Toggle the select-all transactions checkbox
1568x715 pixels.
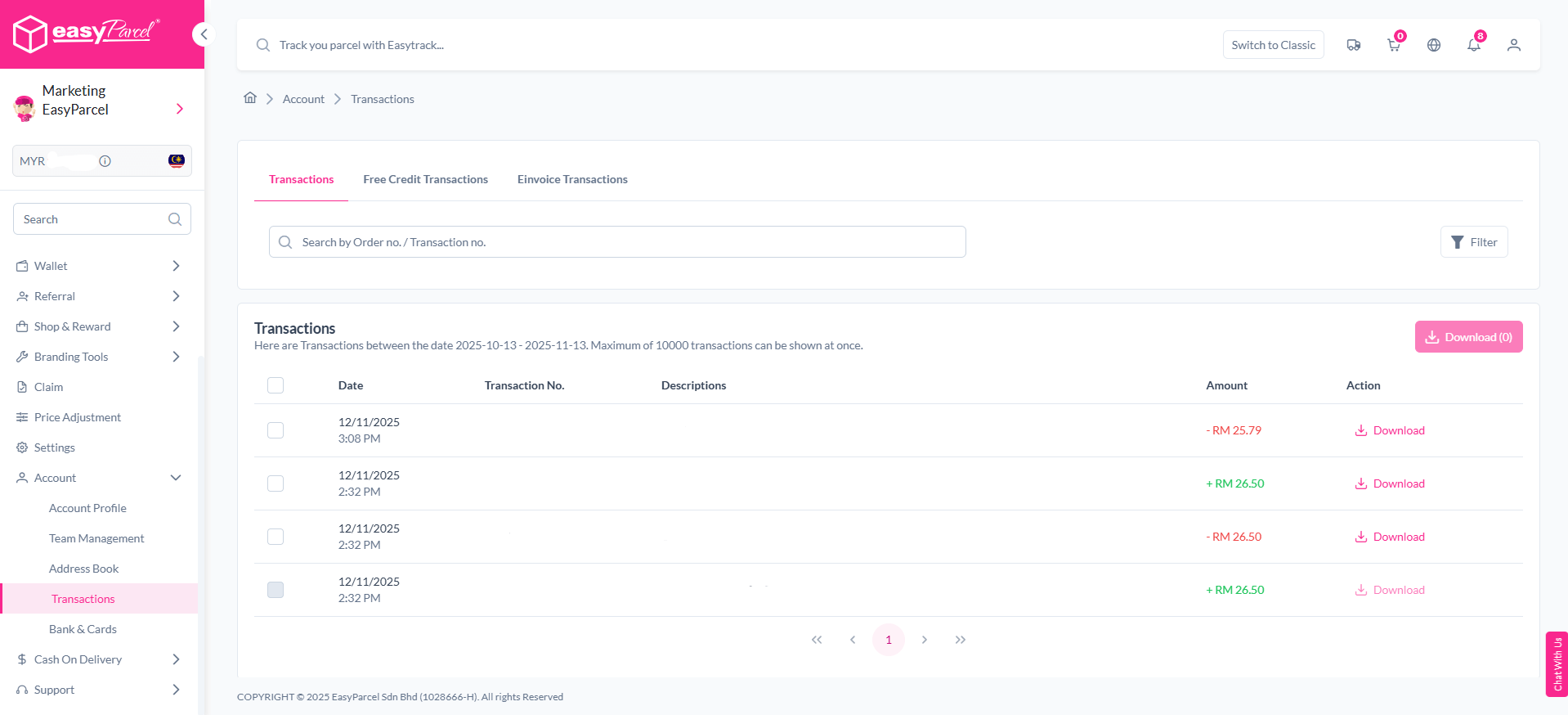coord(276,385)
